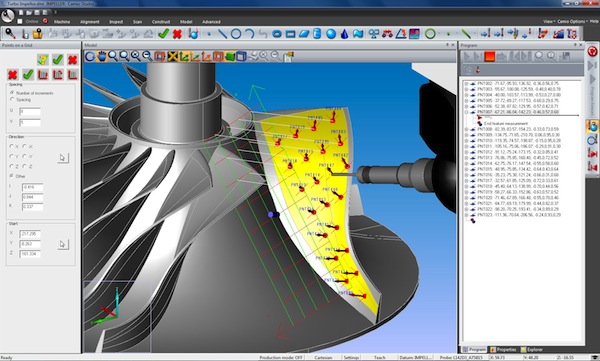
Task: Select the blue plane feature tool
Action: 304,34
